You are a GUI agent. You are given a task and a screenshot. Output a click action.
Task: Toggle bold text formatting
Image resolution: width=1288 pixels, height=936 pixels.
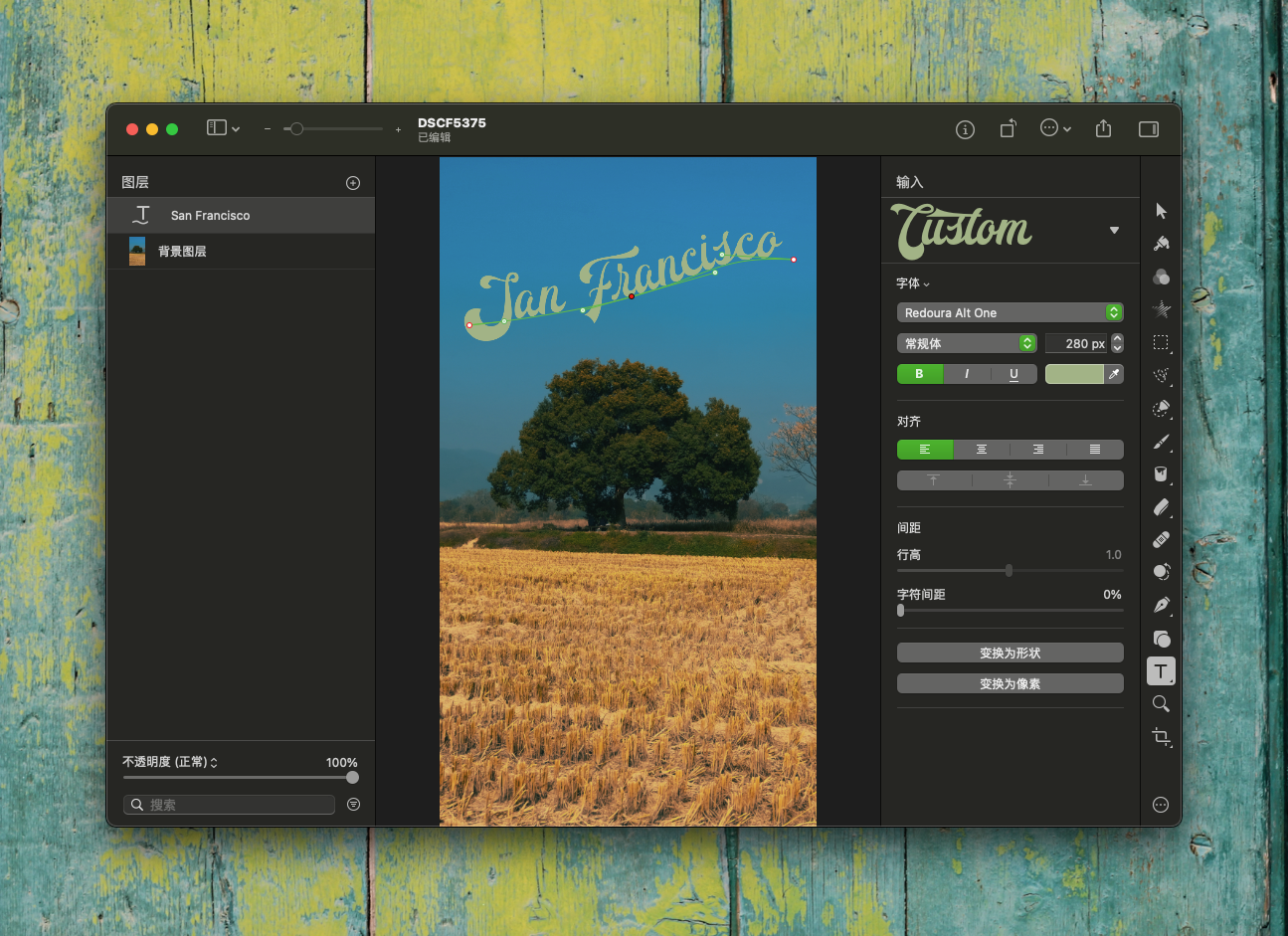(919, 374)
